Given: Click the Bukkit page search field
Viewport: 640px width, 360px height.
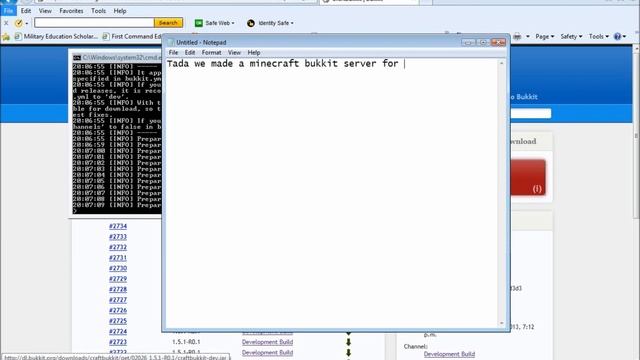Looking at the screenshot, I should click(531, 113).
